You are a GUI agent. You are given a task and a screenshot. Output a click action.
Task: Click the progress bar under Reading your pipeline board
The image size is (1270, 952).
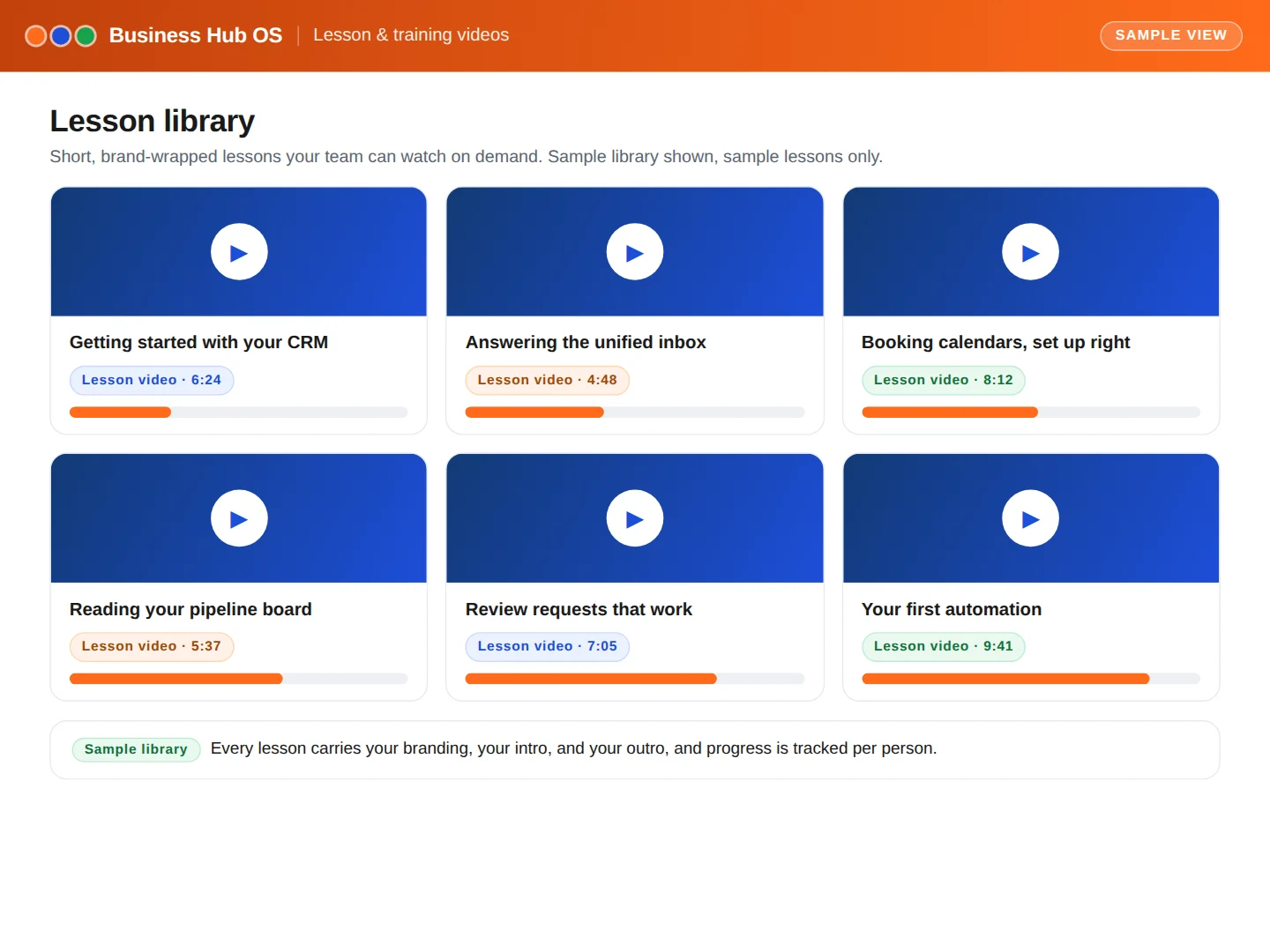point(239,679)
